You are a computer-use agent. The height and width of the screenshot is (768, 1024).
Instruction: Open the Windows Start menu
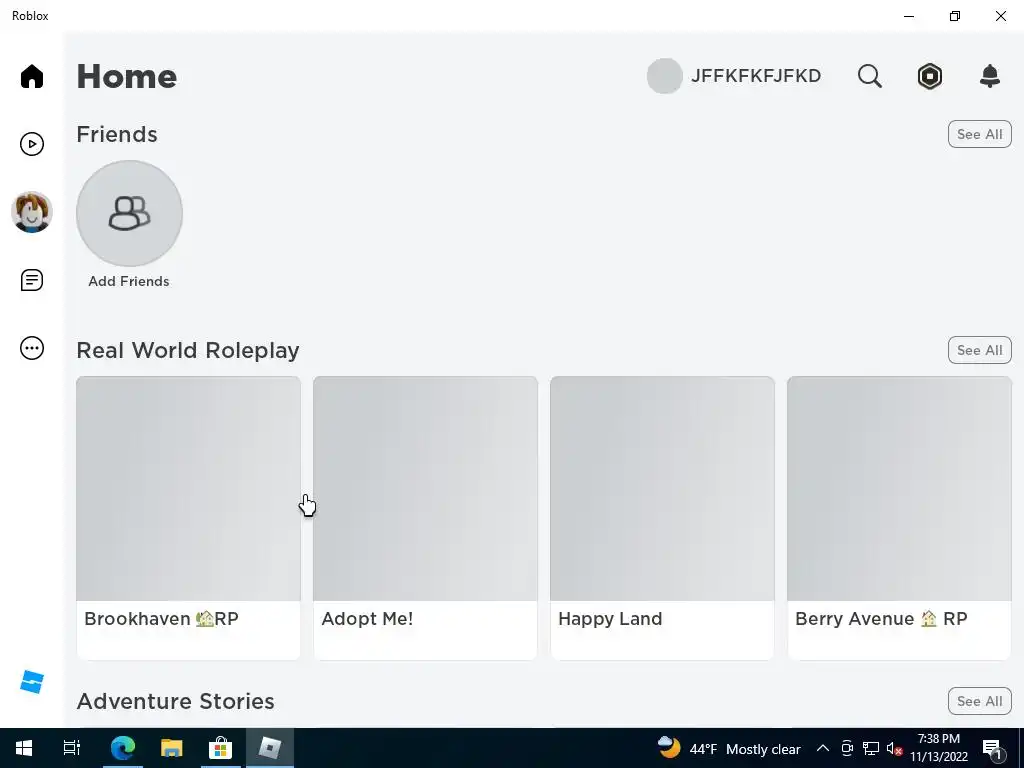click(x=24, y=748)
